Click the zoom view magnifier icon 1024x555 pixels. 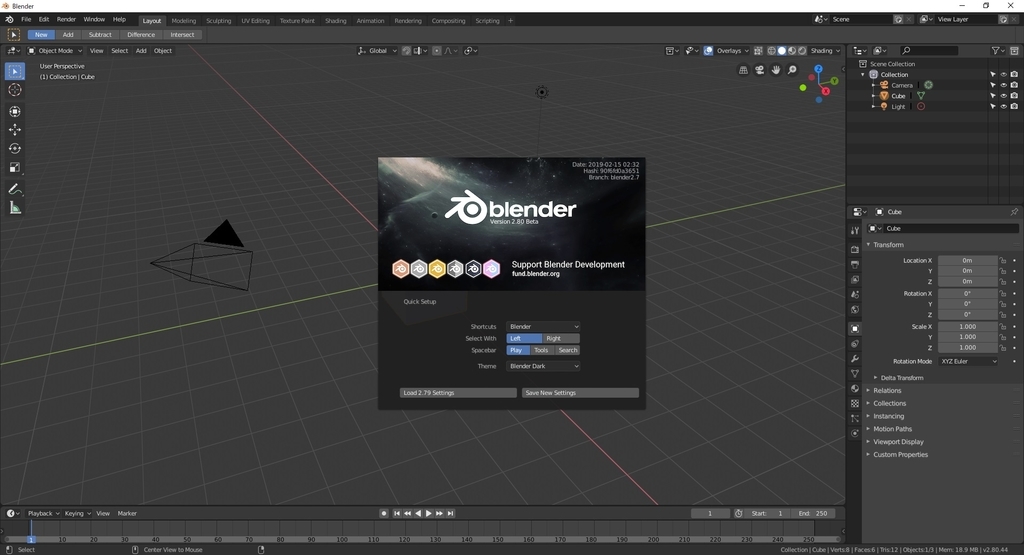point(792,70)
